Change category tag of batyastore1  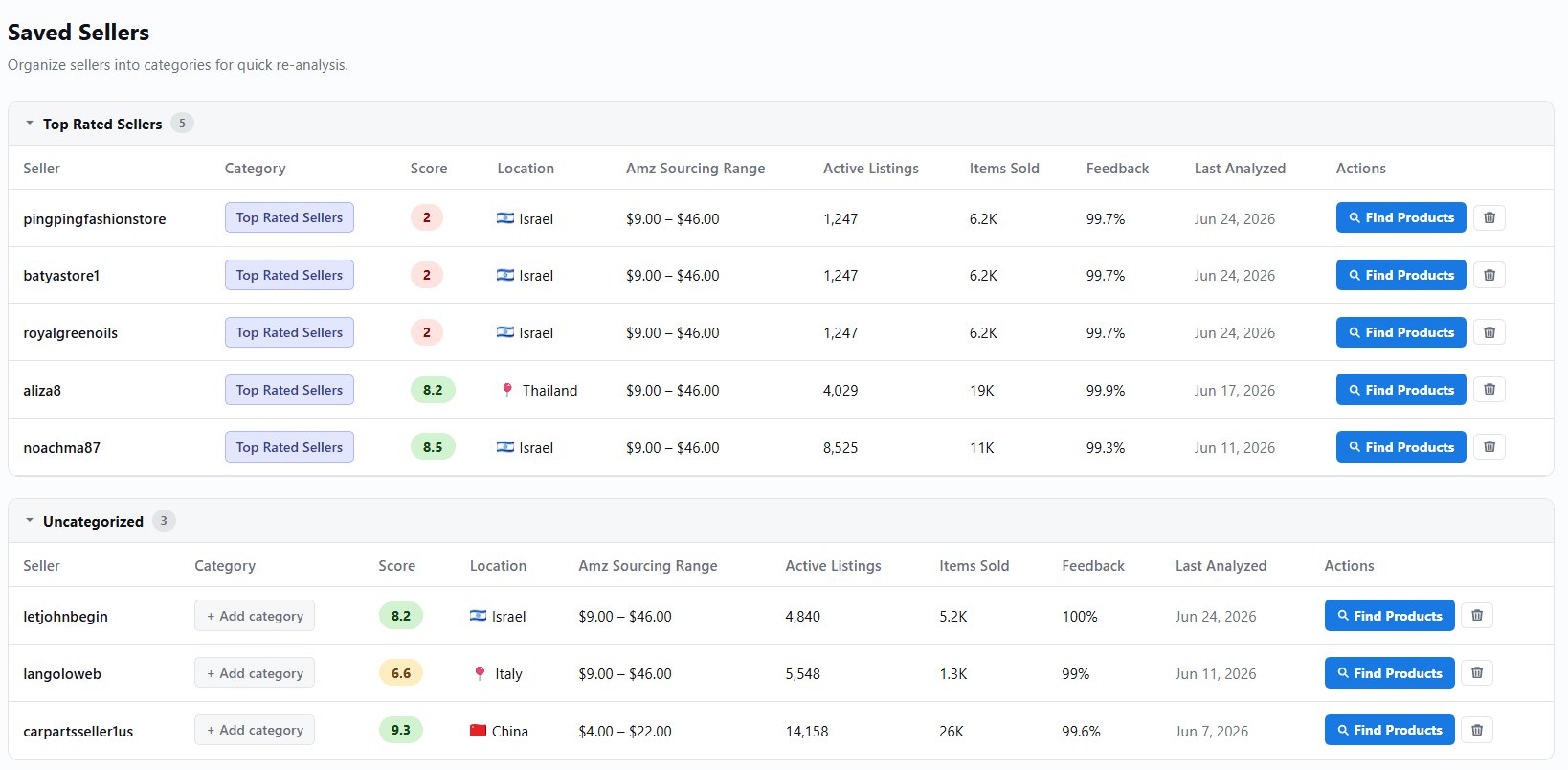tap(289, 275)
